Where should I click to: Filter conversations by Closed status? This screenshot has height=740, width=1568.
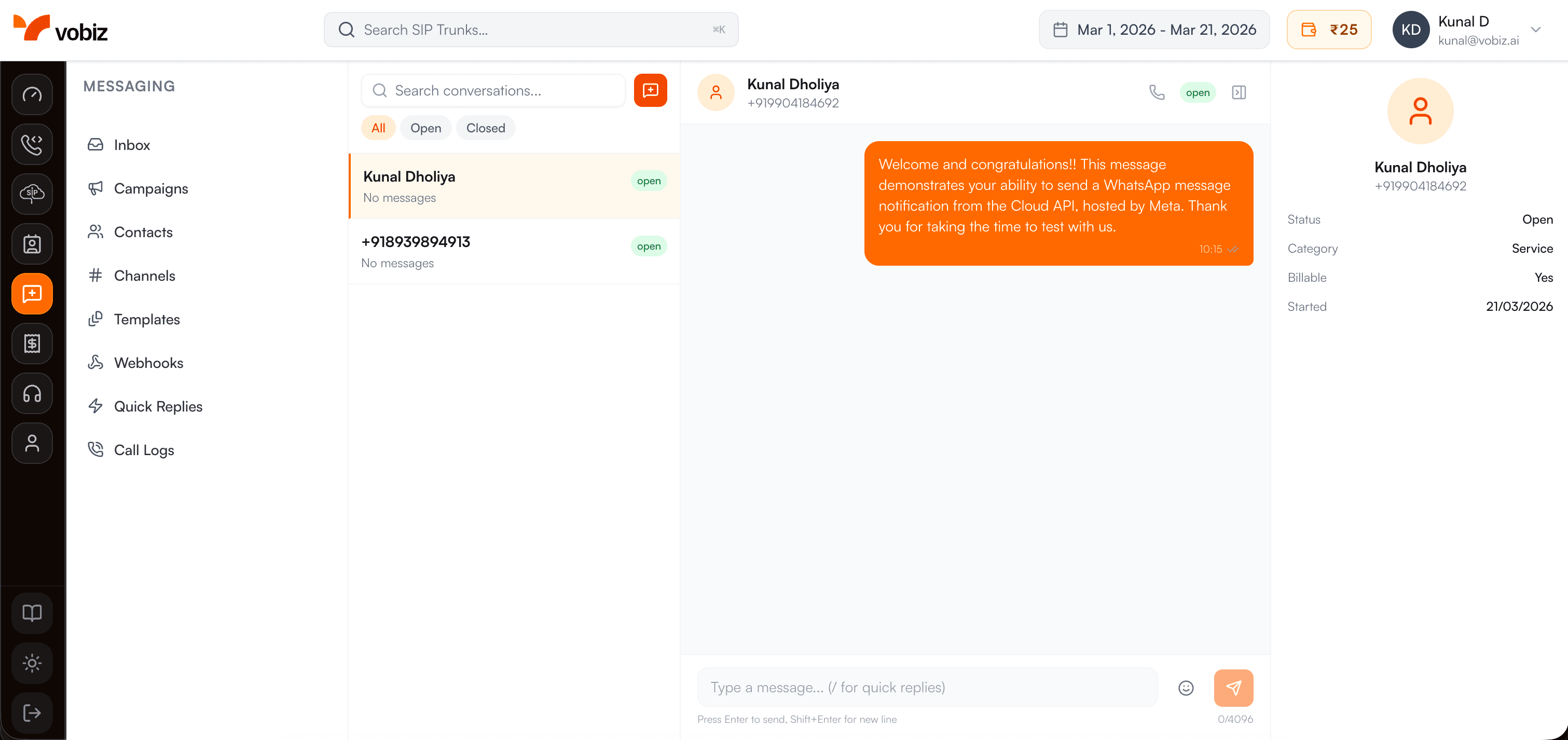[x=485, y=128]
